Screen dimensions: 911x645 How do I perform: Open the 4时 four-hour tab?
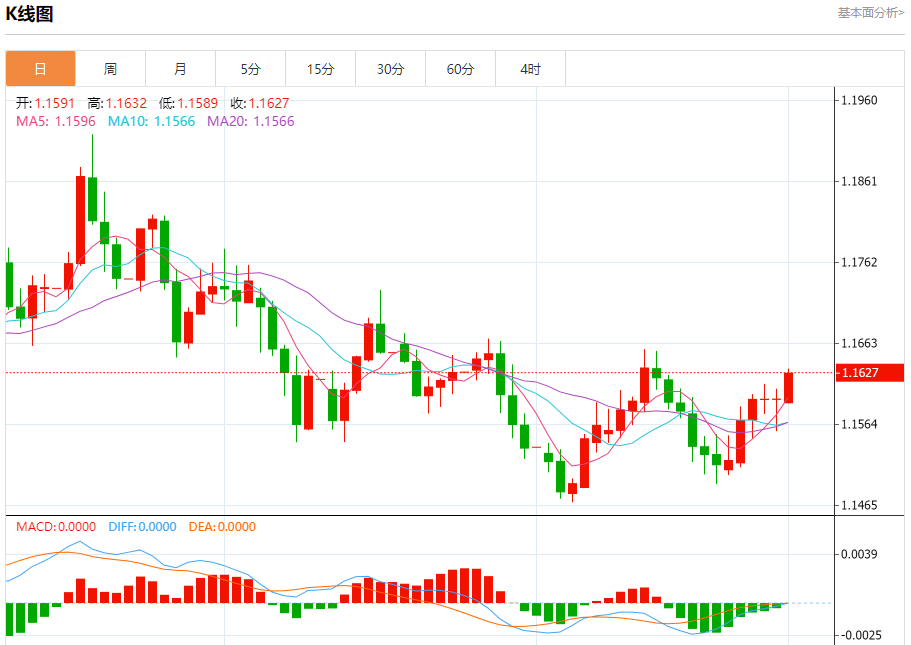[x=530, y=69]
